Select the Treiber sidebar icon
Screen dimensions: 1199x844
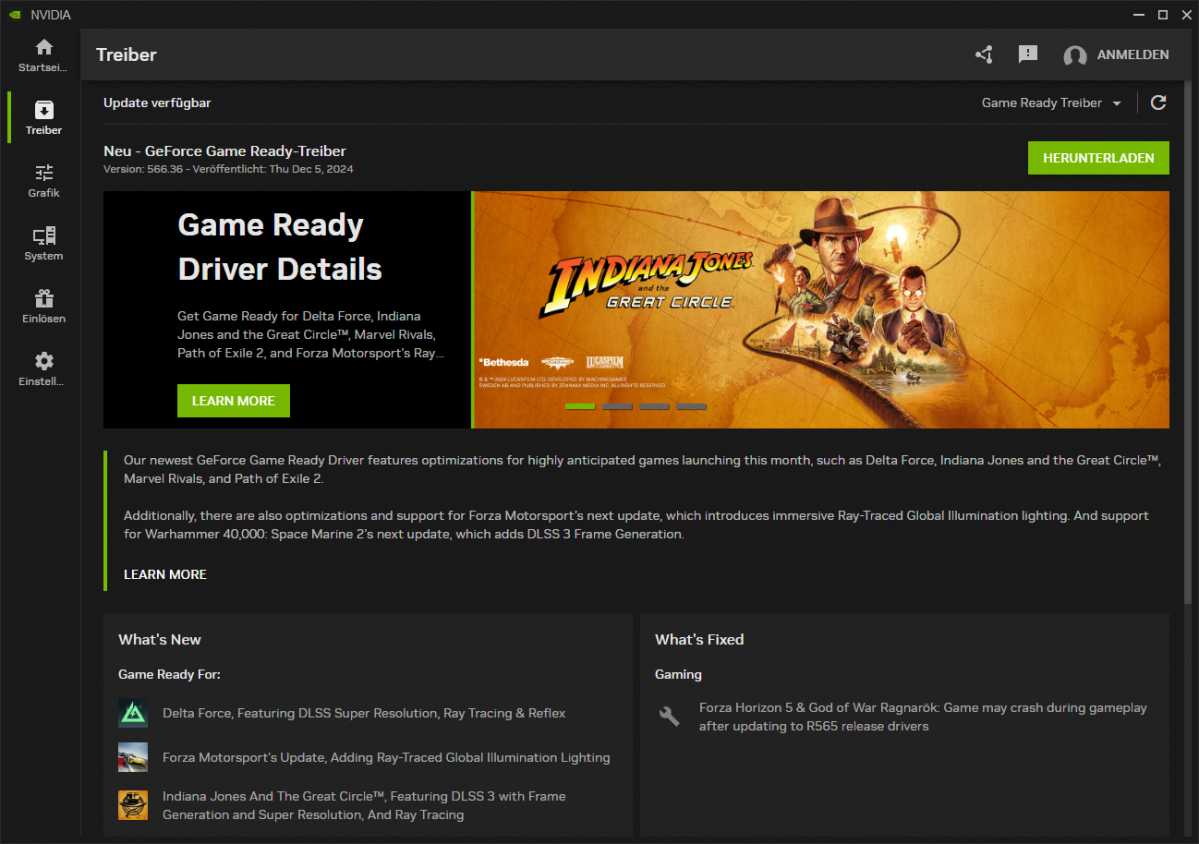[x=44, y=110]
